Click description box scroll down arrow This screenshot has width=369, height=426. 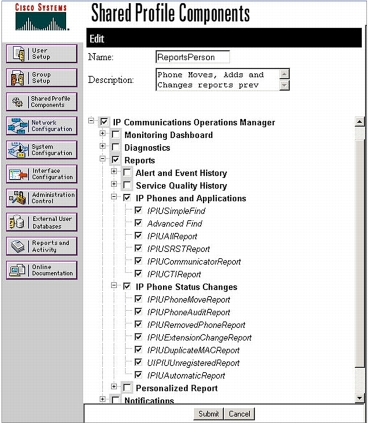[284, 85]
